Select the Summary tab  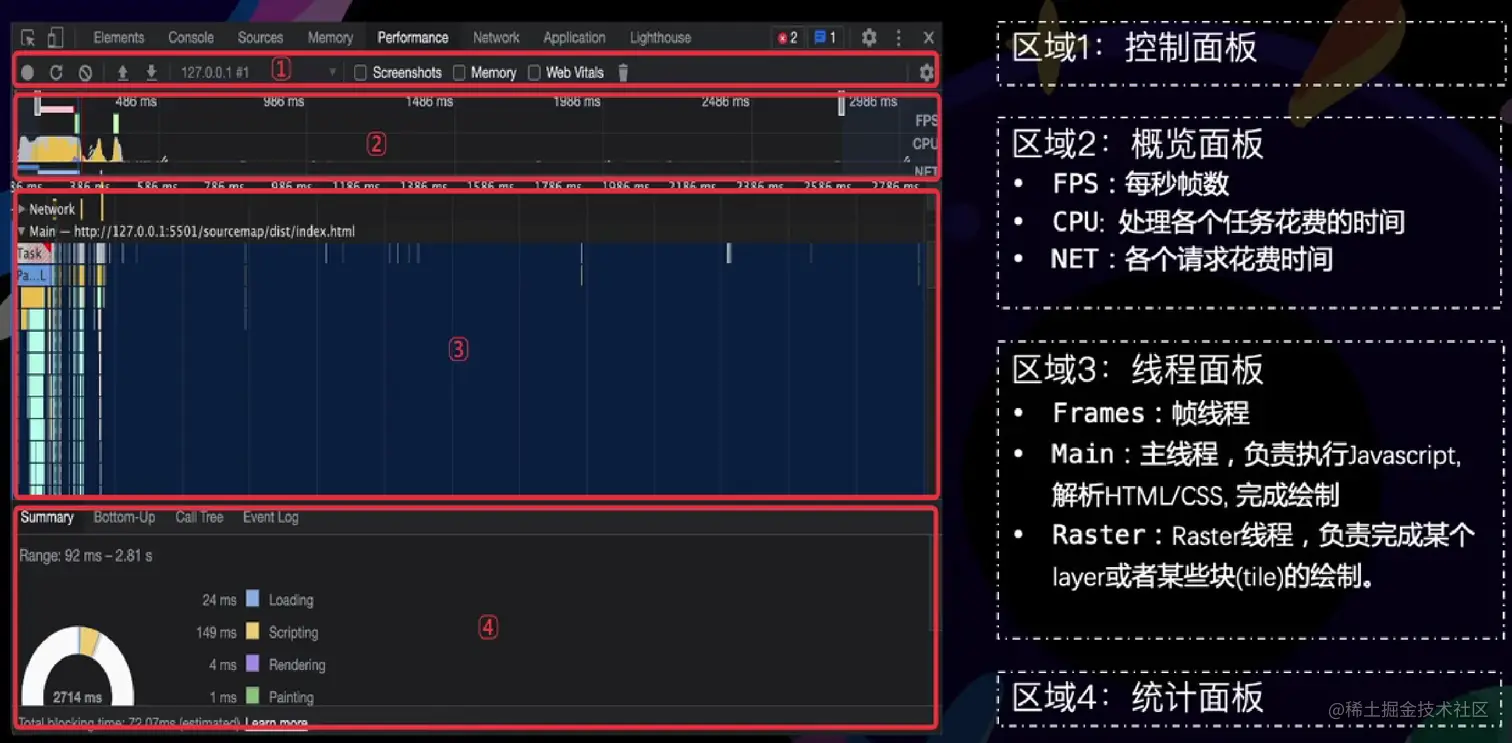pyautogui.click(x=47, y=517)
